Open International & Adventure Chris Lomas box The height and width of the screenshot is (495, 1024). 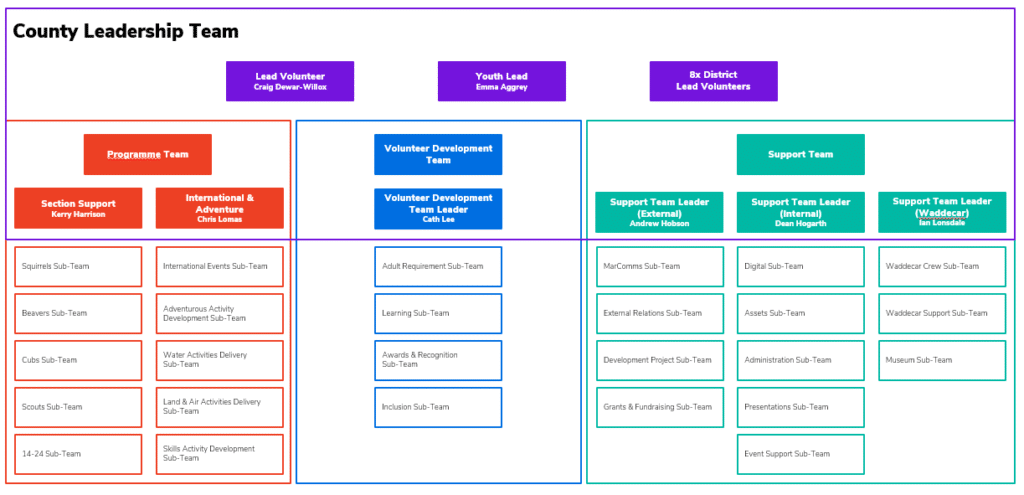click(x=219, y=208)
